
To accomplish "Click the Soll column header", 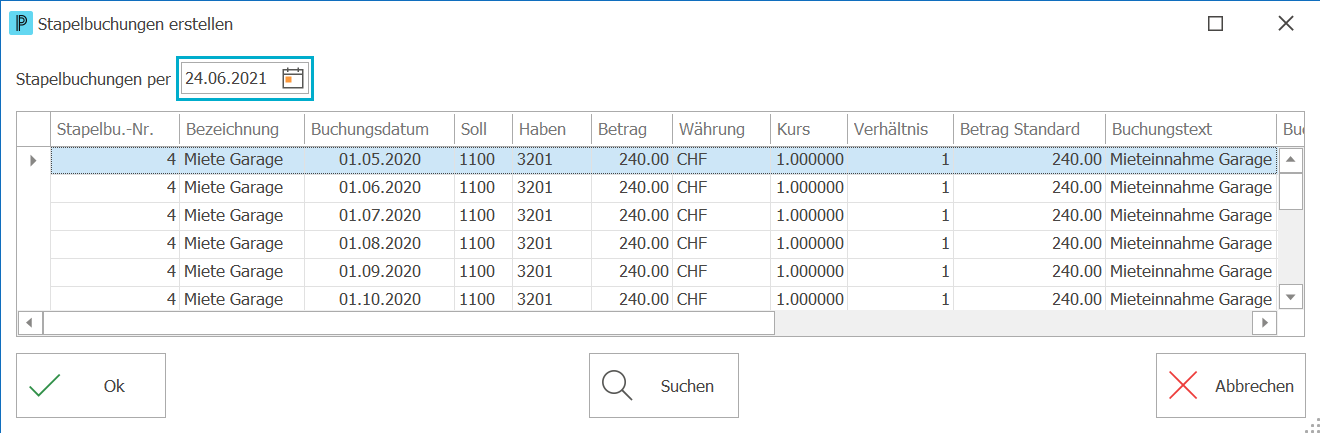I will click(x=483, y=129).
